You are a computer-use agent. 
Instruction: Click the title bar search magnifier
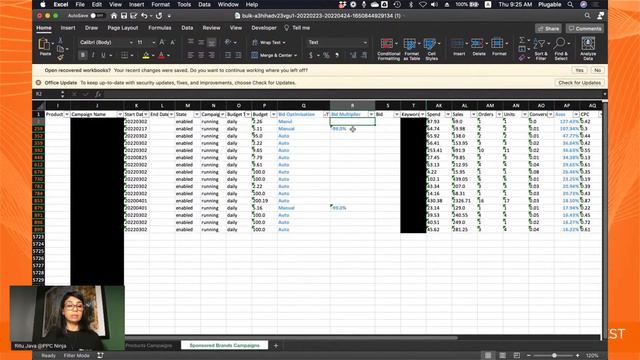click(x=587, y=16)
